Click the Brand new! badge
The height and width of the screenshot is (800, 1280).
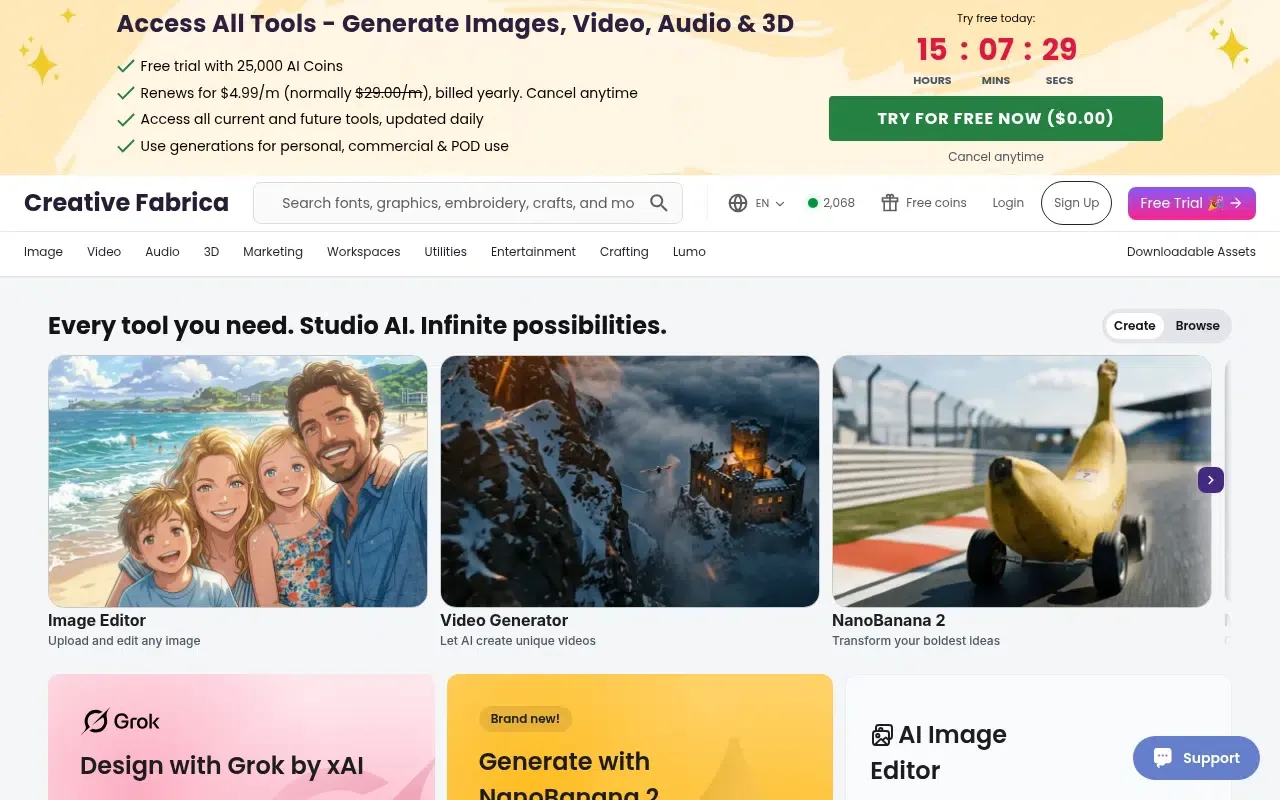525,719
